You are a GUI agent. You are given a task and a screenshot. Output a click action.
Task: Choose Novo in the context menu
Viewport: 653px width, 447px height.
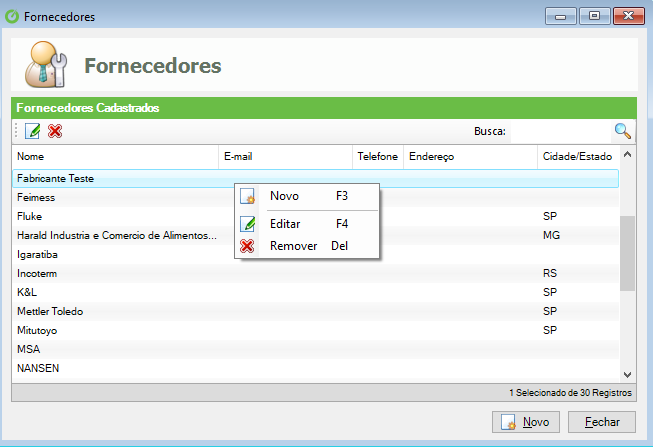[307, 196]
